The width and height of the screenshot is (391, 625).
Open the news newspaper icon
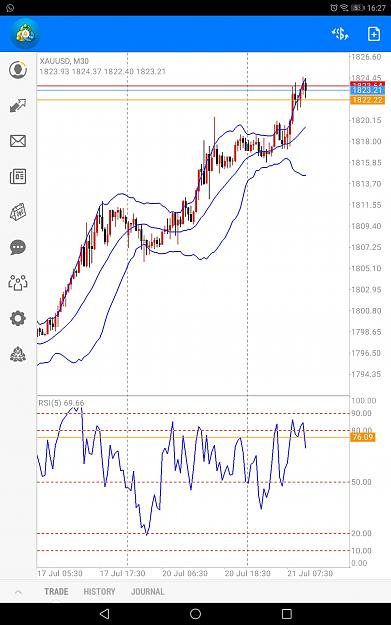pyautogui.click(x=18, y=176)
